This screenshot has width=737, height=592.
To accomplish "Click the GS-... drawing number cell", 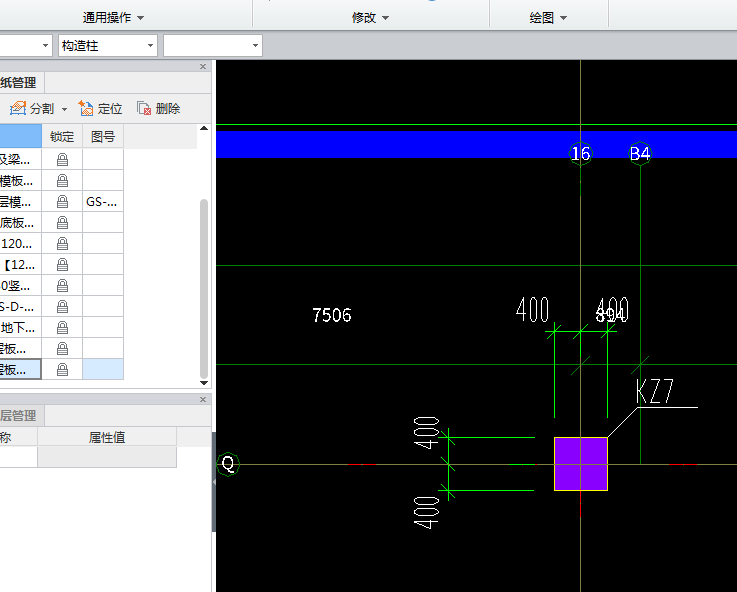I will point(103,202).
